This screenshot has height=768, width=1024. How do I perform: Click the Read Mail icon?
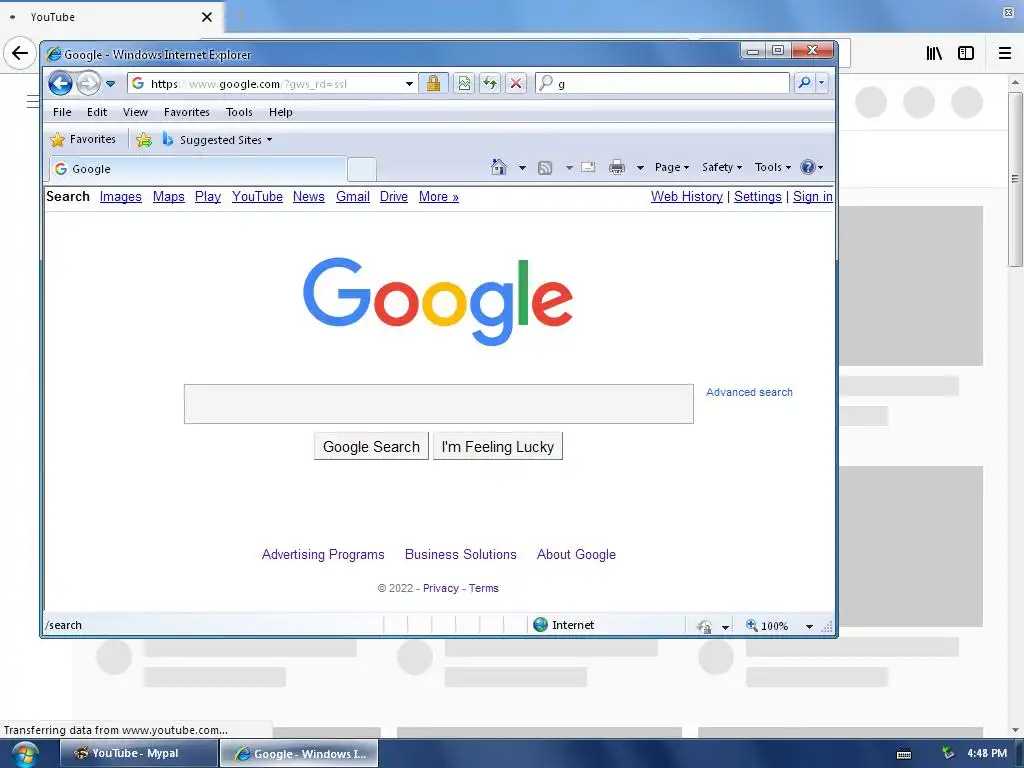tap(588, 167)
